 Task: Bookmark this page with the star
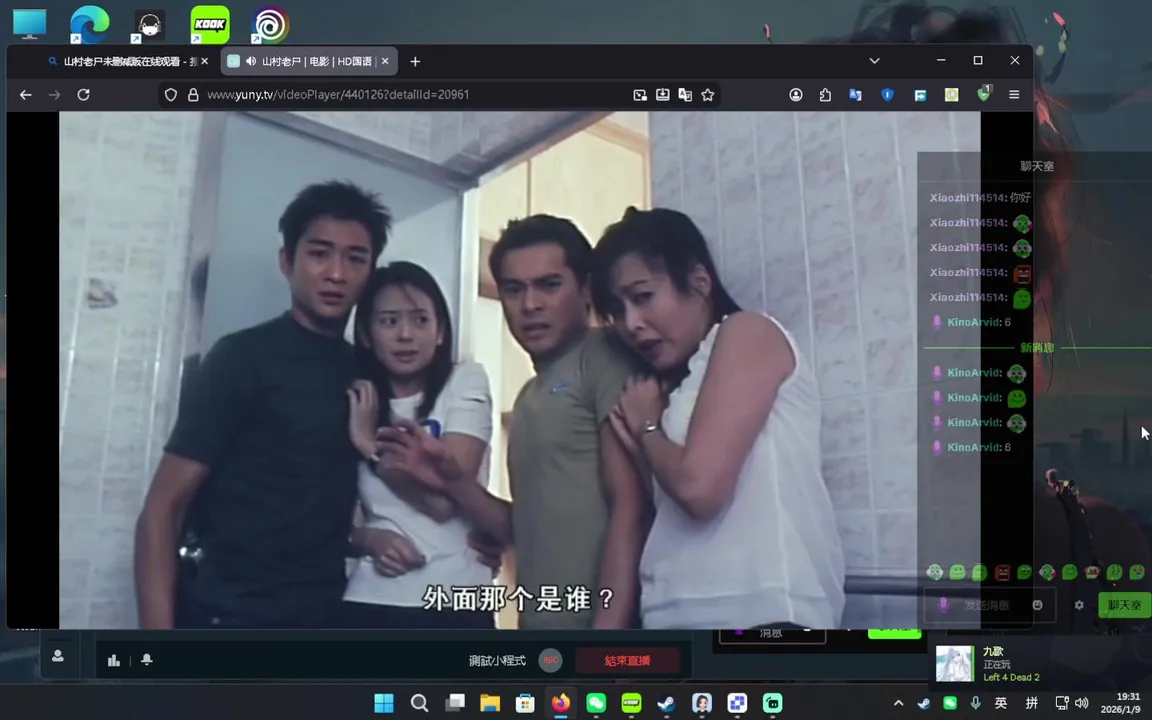[x=708, y=95]
